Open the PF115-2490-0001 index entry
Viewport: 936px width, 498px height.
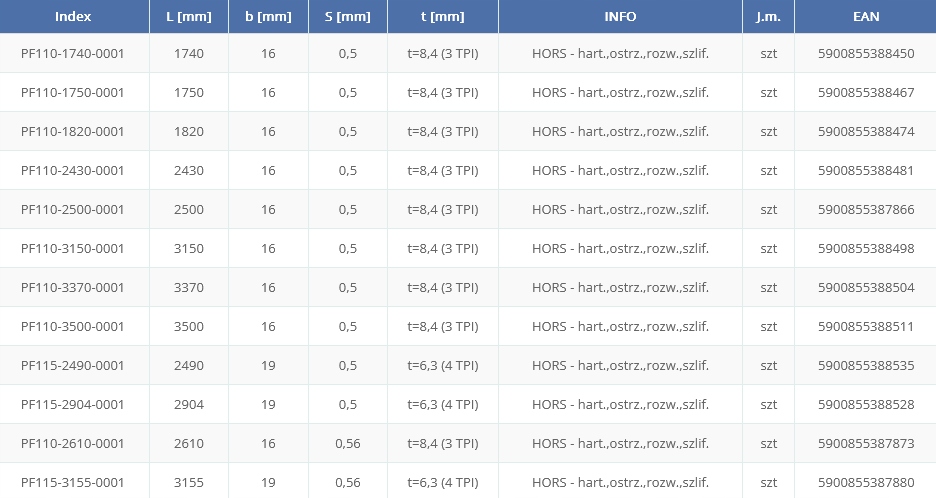[73, 366]
